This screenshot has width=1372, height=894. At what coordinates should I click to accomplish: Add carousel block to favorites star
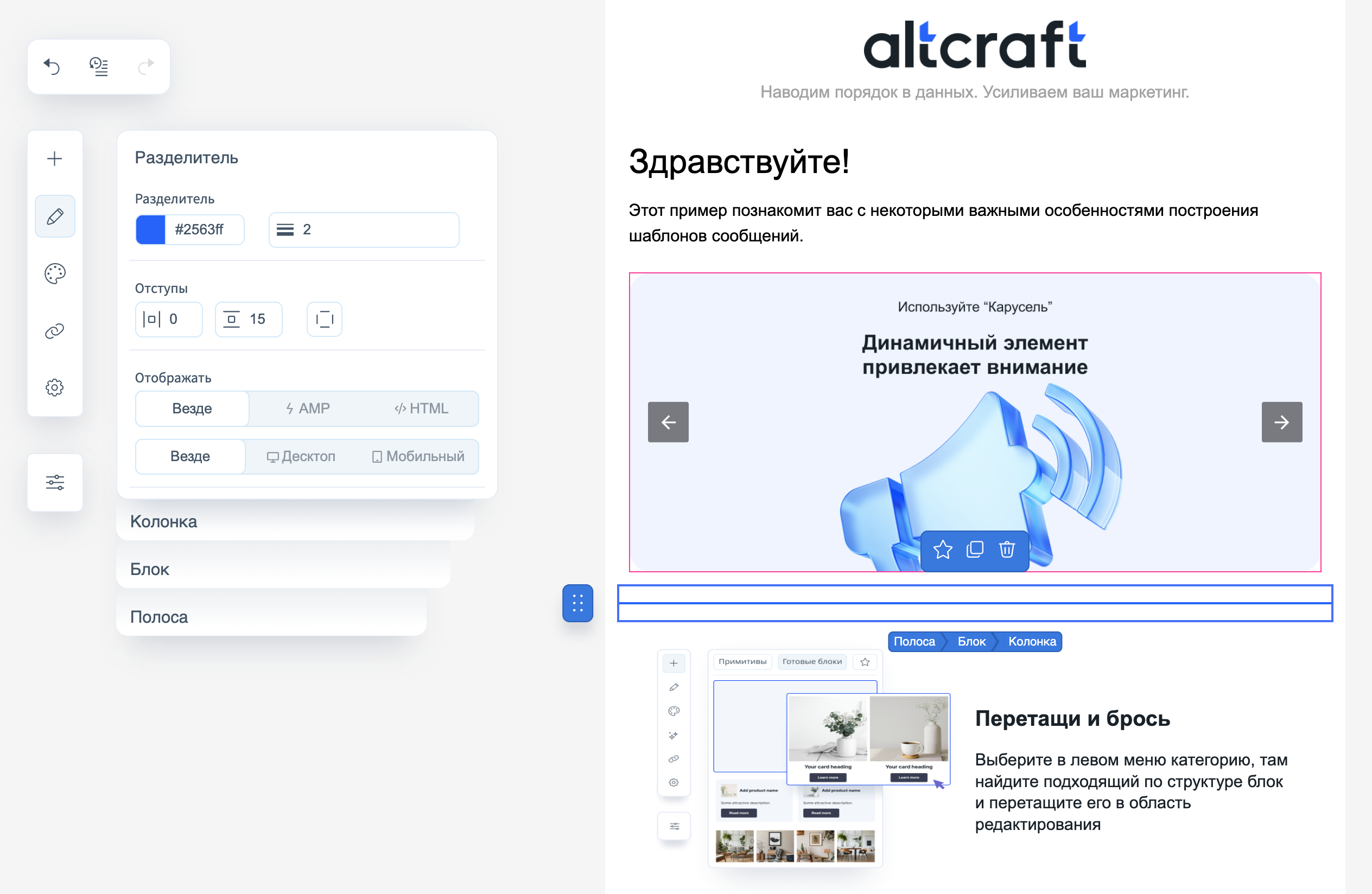point(943,550)
